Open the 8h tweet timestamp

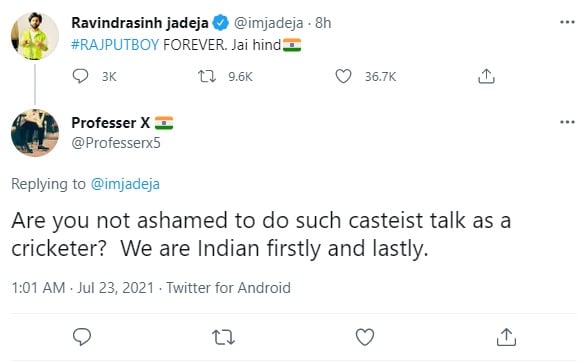(323, 23)
